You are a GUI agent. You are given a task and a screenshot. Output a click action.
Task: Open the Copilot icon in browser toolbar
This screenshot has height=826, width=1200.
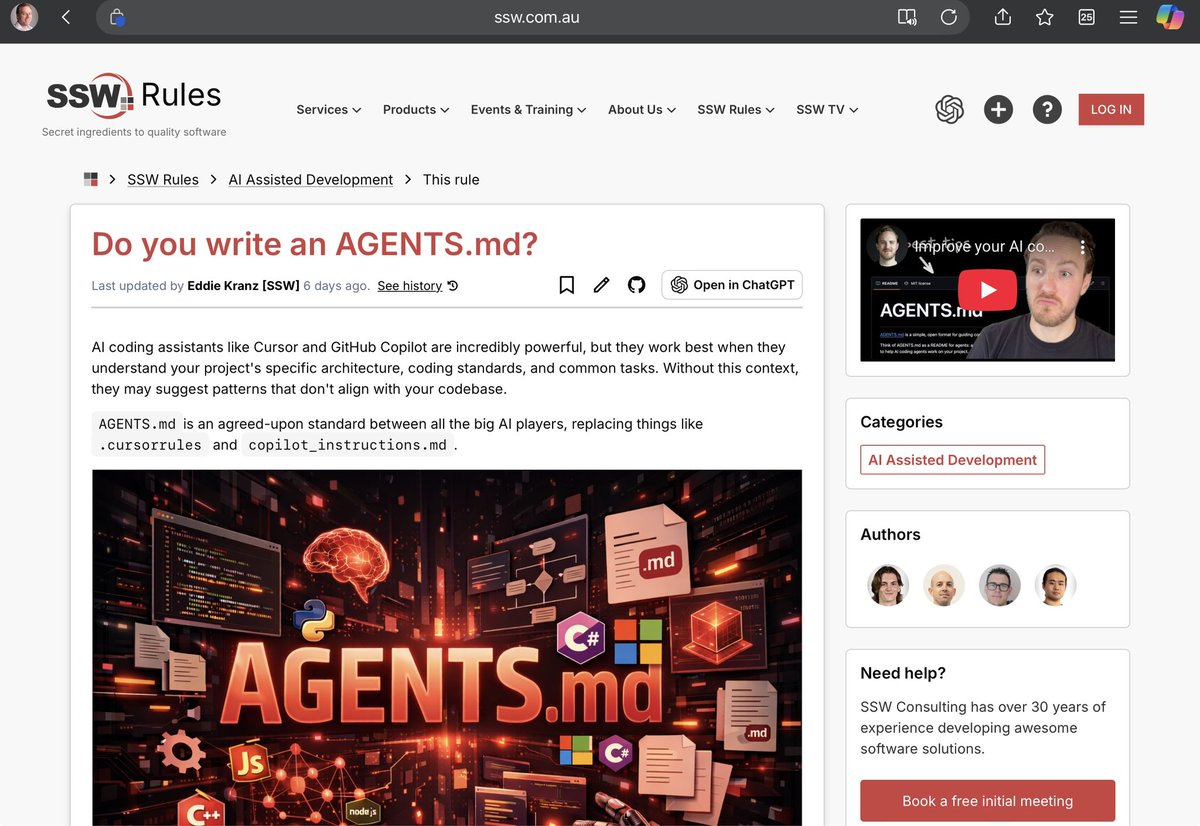(1170, 17)
